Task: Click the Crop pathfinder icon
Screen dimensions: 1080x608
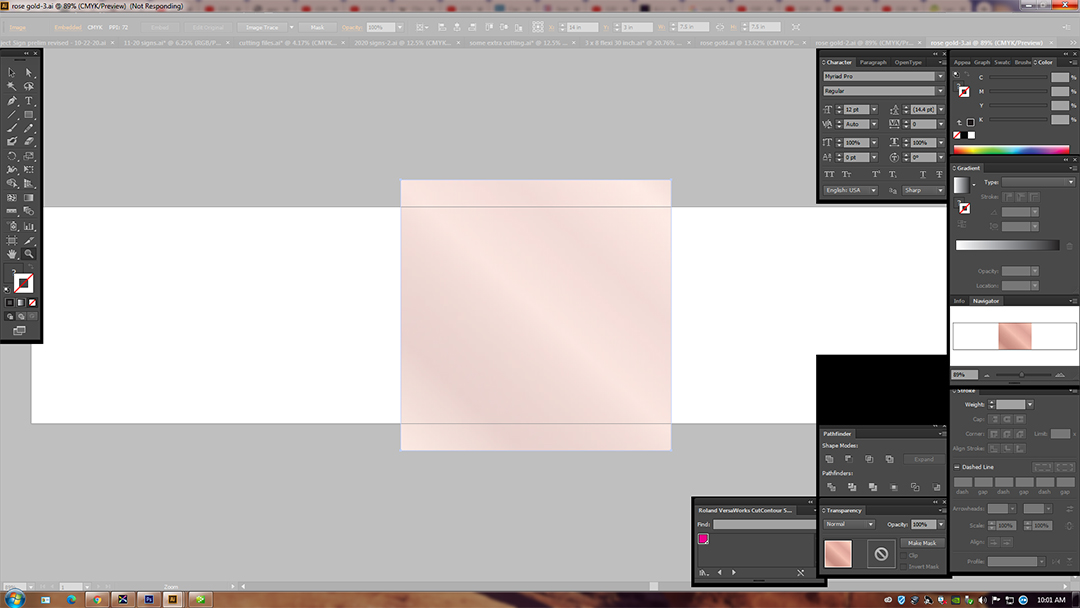Action: 894,488
